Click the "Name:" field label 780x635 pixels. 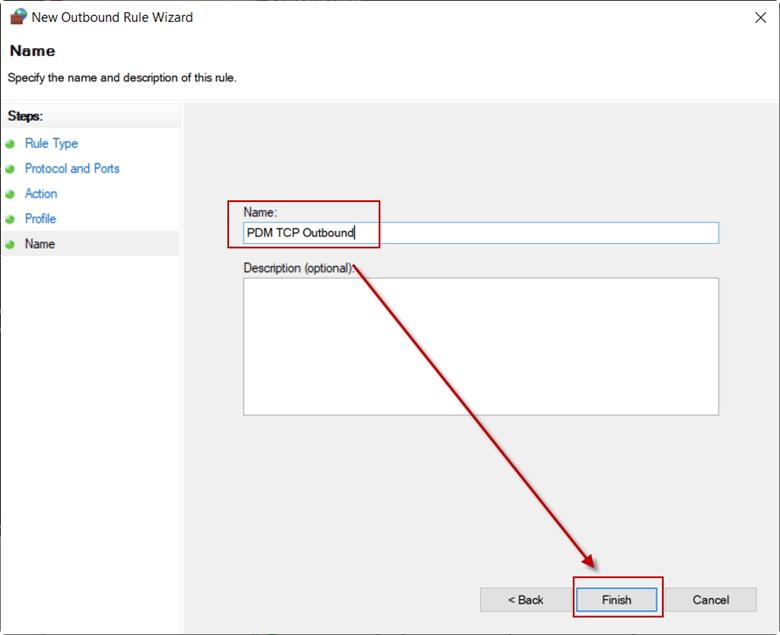coord(260,212)
